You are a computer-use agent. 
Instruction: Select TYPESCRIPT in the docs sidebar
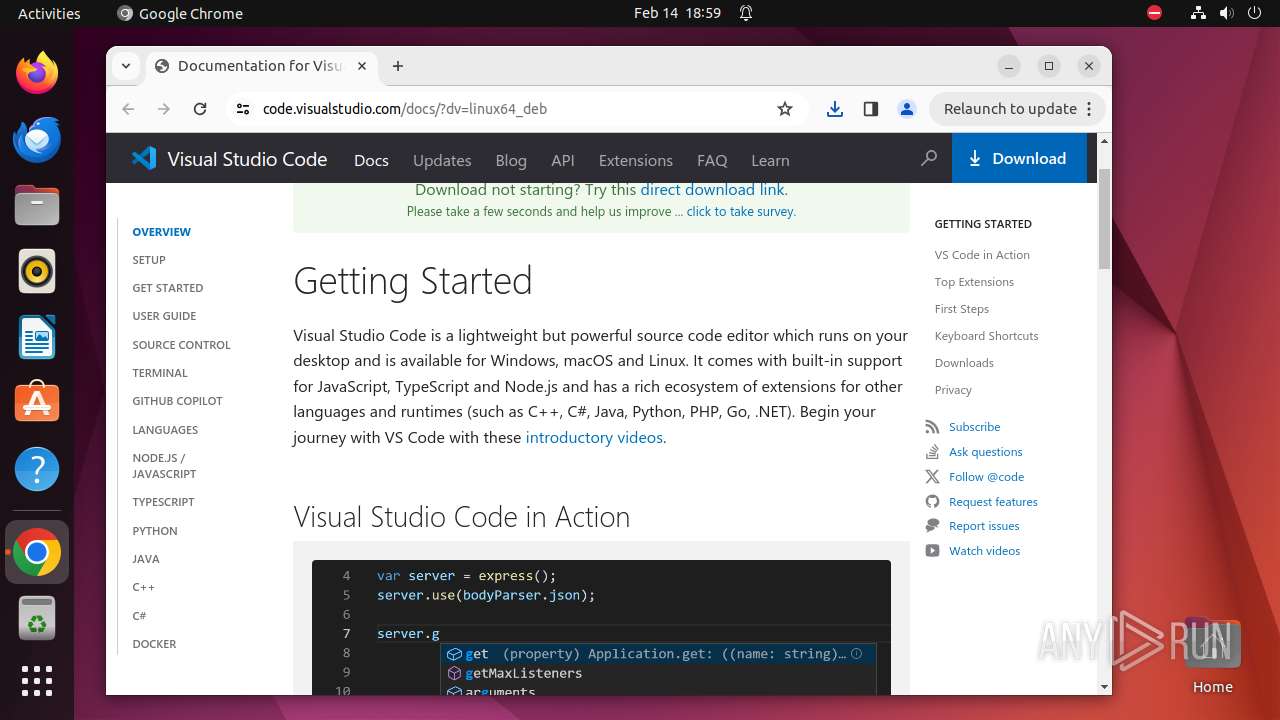(163, 502)
